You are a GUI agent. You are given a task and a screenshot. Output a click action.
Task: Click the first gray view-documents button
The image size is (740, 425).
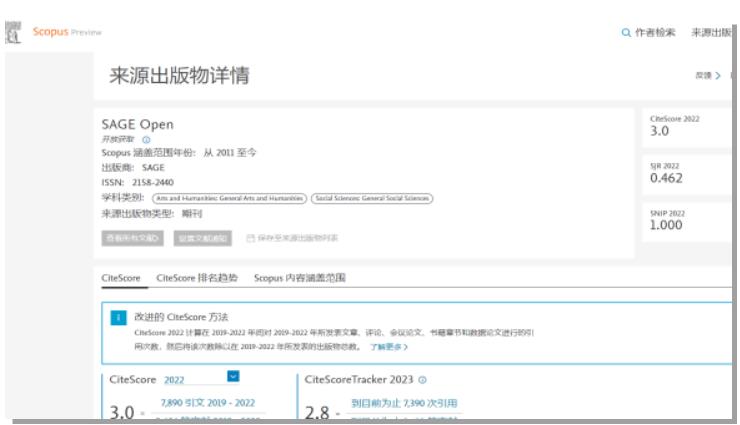click(x=133, y=238)
